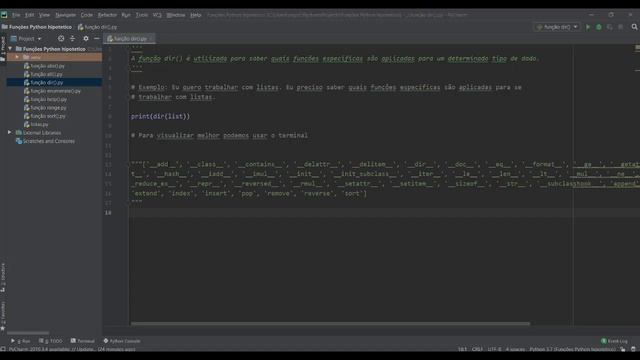640x360 pixels.
Task: Click the UTF-8 encoding in status bar
Action: (494, 349)
